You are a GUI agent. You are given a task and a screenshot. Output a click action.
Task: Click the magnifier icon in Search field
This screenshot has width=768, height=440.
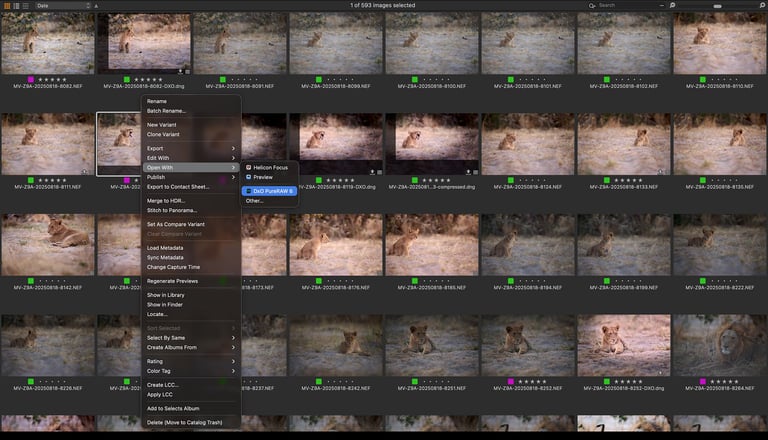pos(593,6)
